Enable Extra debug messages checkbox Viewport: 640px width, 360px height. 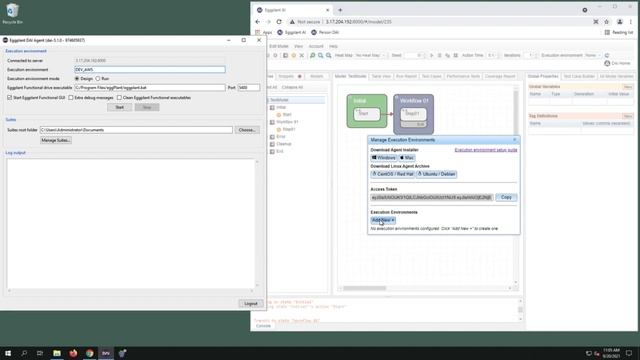(71, 98)
